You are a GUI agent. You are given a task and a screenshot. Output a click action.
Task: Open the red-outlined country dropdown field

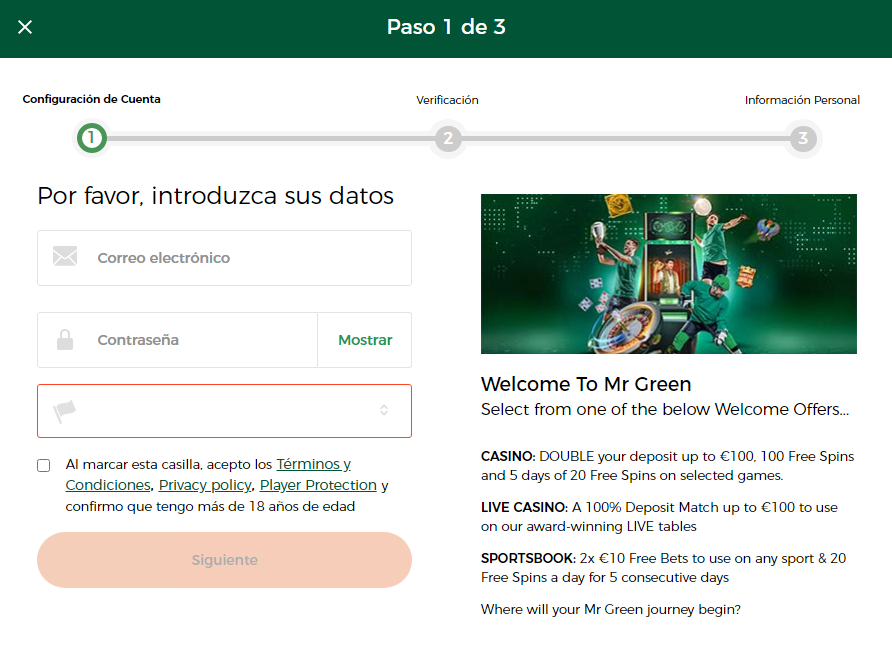225,410
